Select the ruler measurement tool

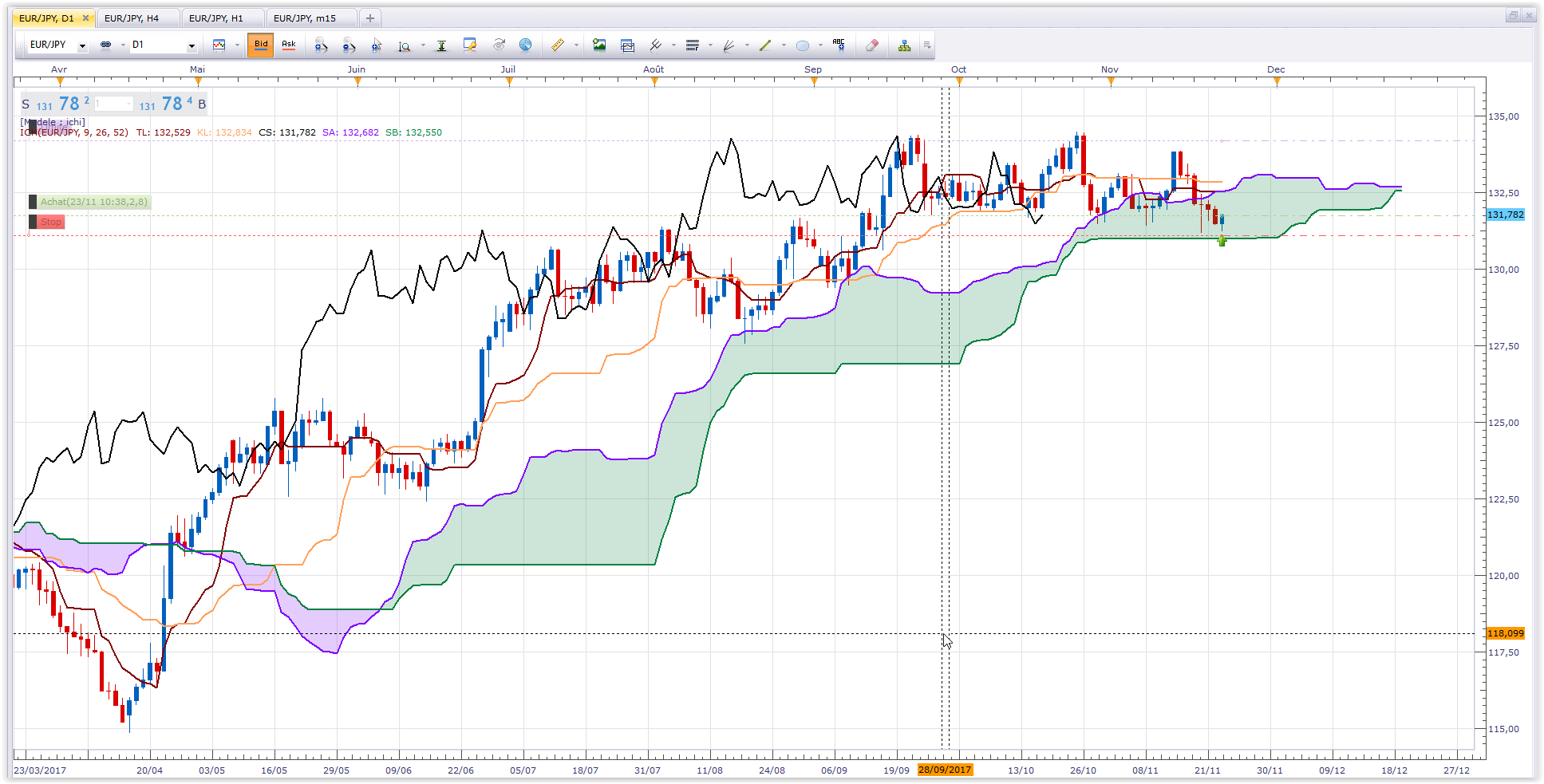[x=558, y=45]
